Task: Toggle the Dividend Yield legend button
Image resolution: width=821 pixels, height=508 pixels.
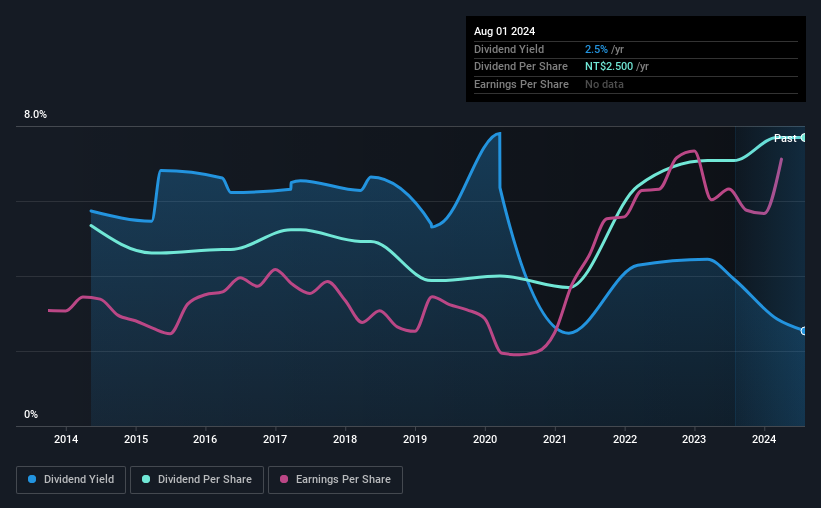Action: (71, 479)
